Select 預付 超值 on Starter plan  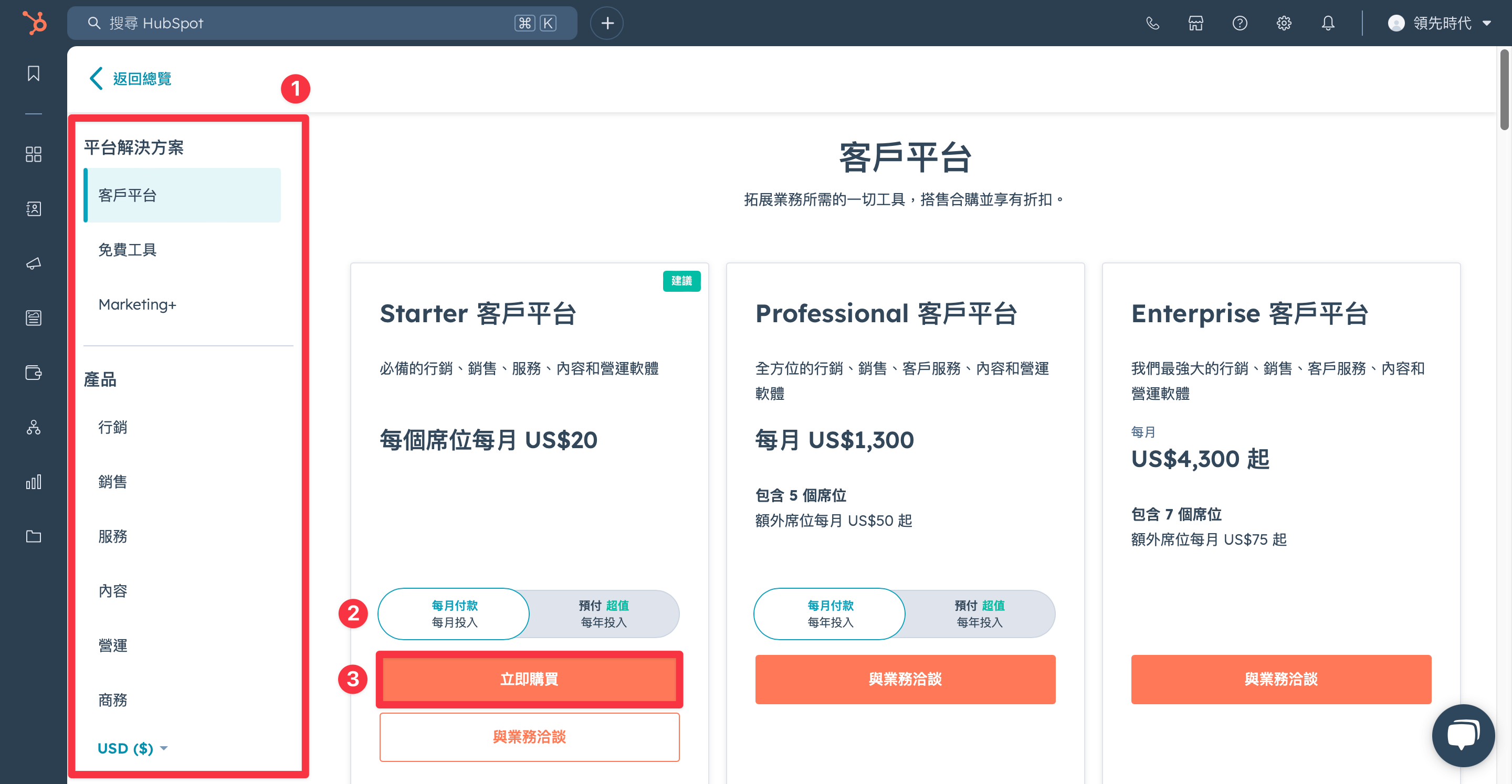(x=604, y=613)
